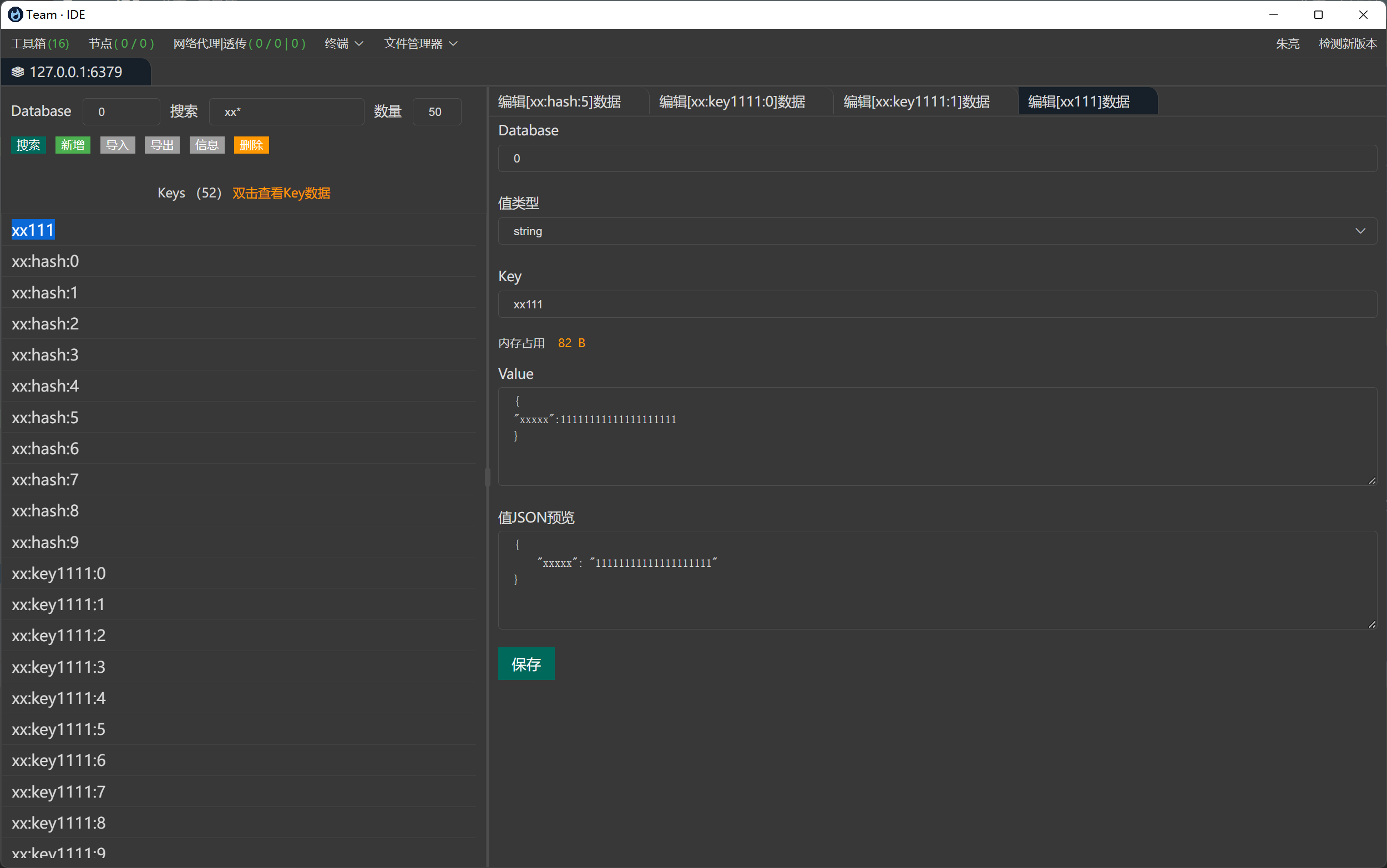Viewport: 1387px width, 868px height.
Task: Select key xx:hash:3 in list
Action: tap(45, 355)
